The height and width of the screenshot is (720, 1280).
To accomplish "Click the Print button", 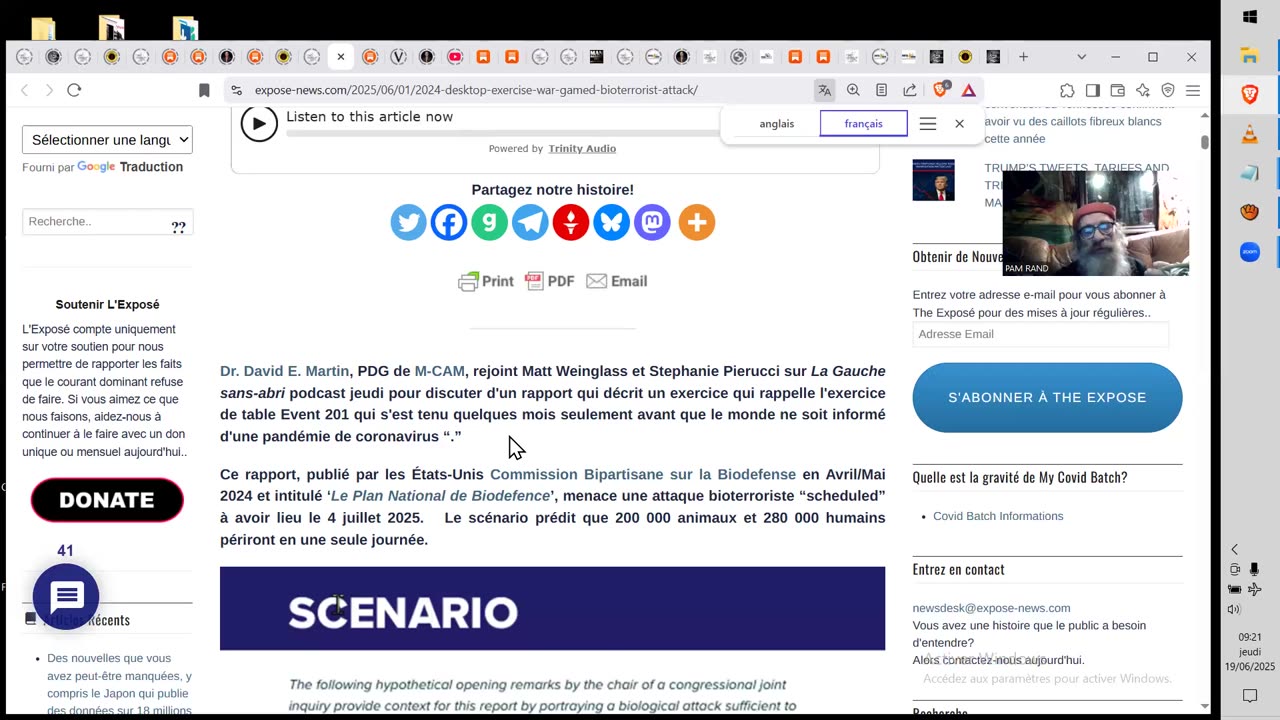I will (x=486, y=281).
